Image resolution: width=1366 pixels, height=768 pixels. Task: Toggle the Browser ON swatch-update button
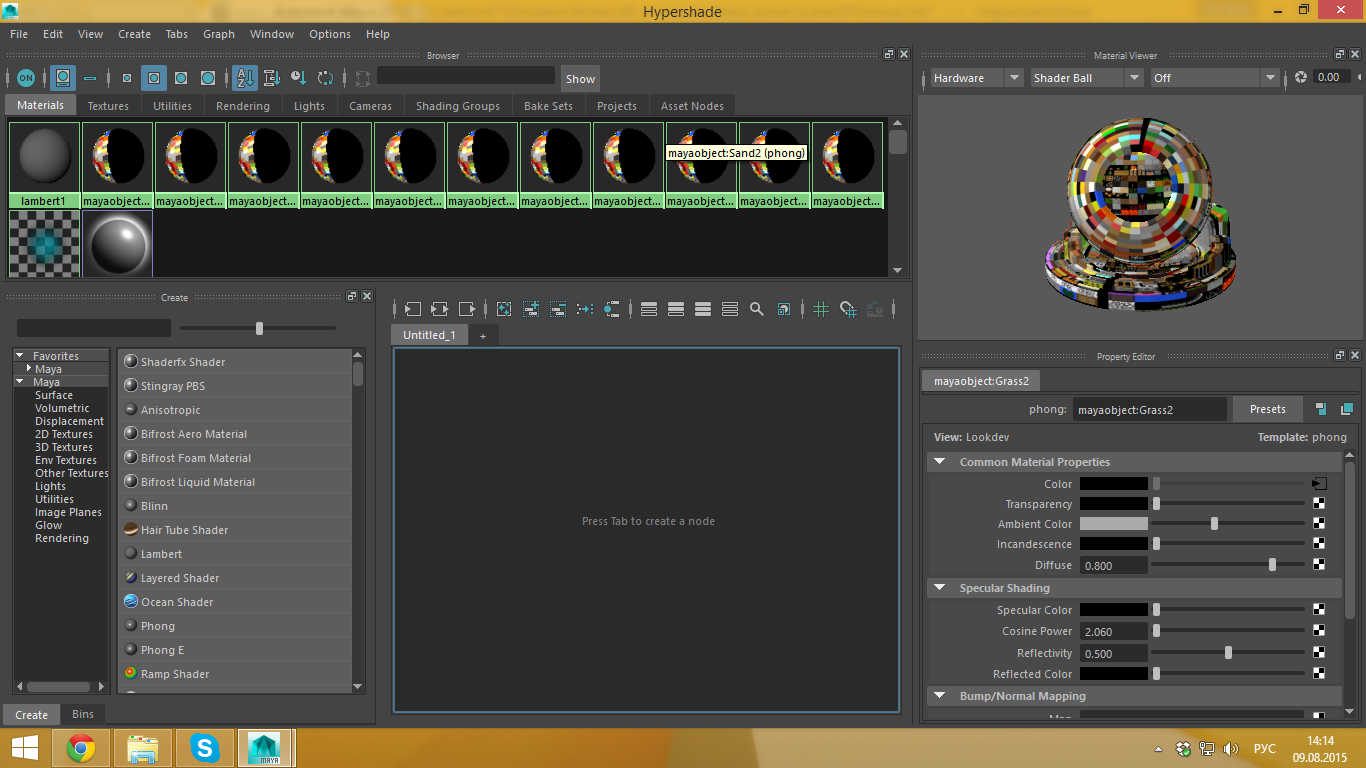point(26,78)
